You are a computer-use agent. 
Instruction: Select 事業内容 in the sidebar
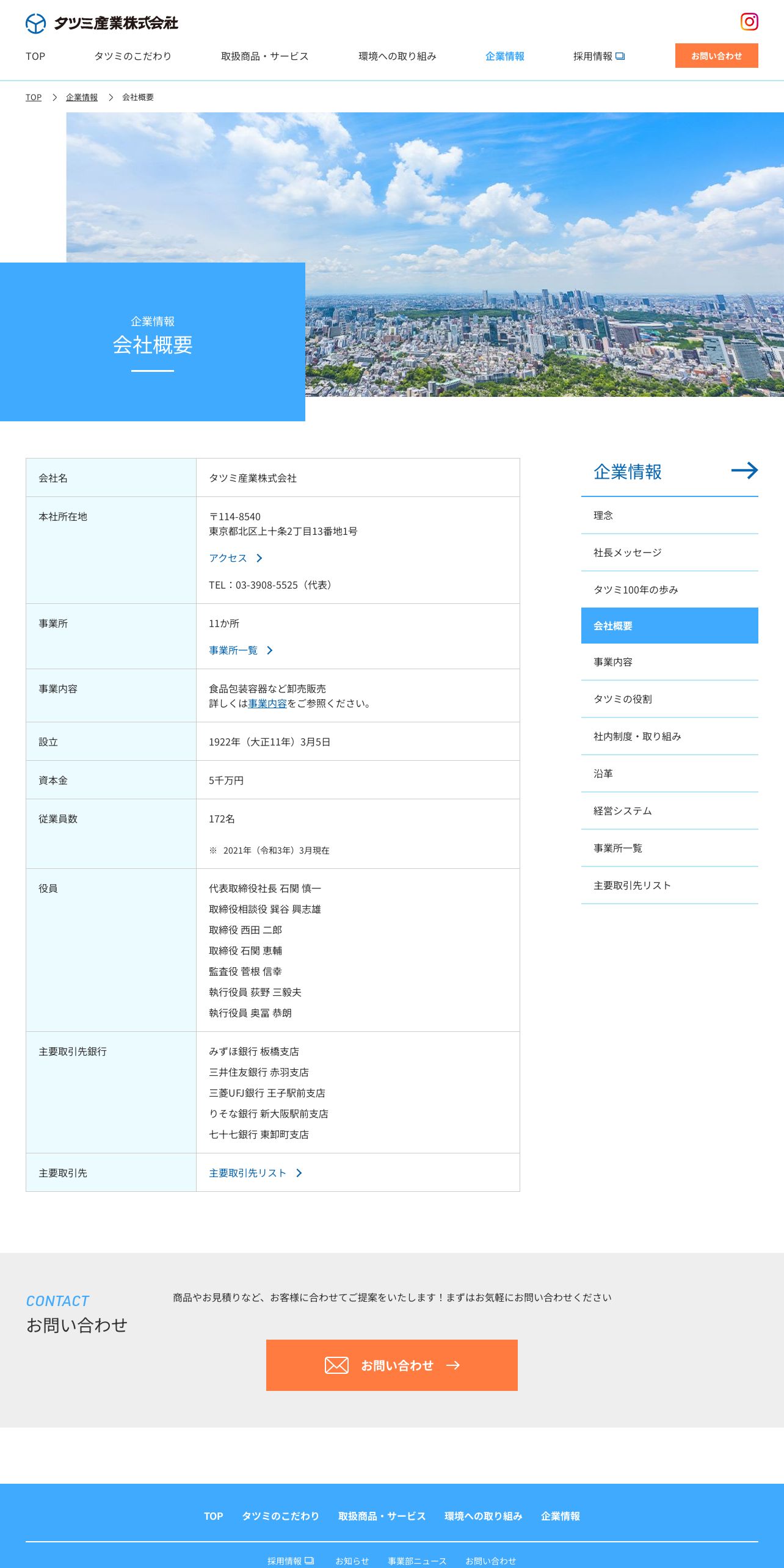[670, 662]
